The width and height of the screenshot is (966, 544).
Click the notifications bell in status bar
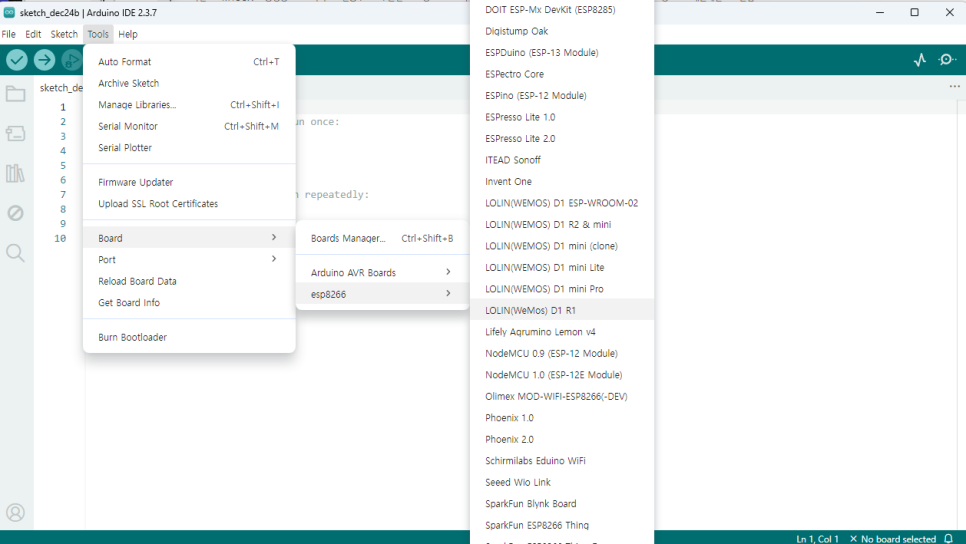(949, 538)
